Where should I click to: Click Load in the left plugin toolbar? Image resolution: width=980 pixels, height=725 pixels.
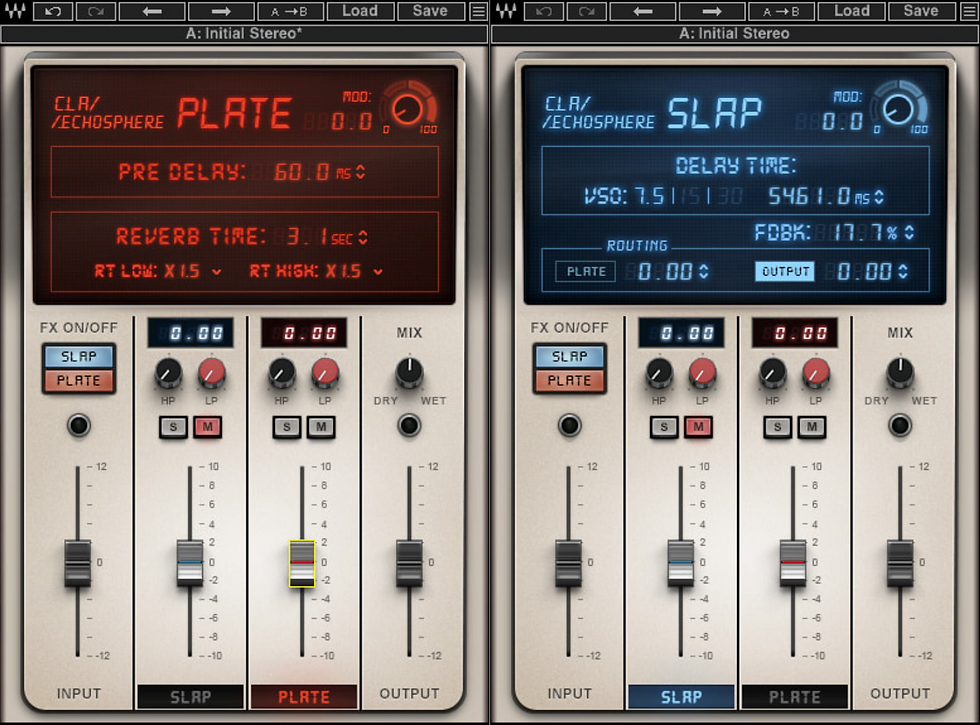(x=359, y=11)
